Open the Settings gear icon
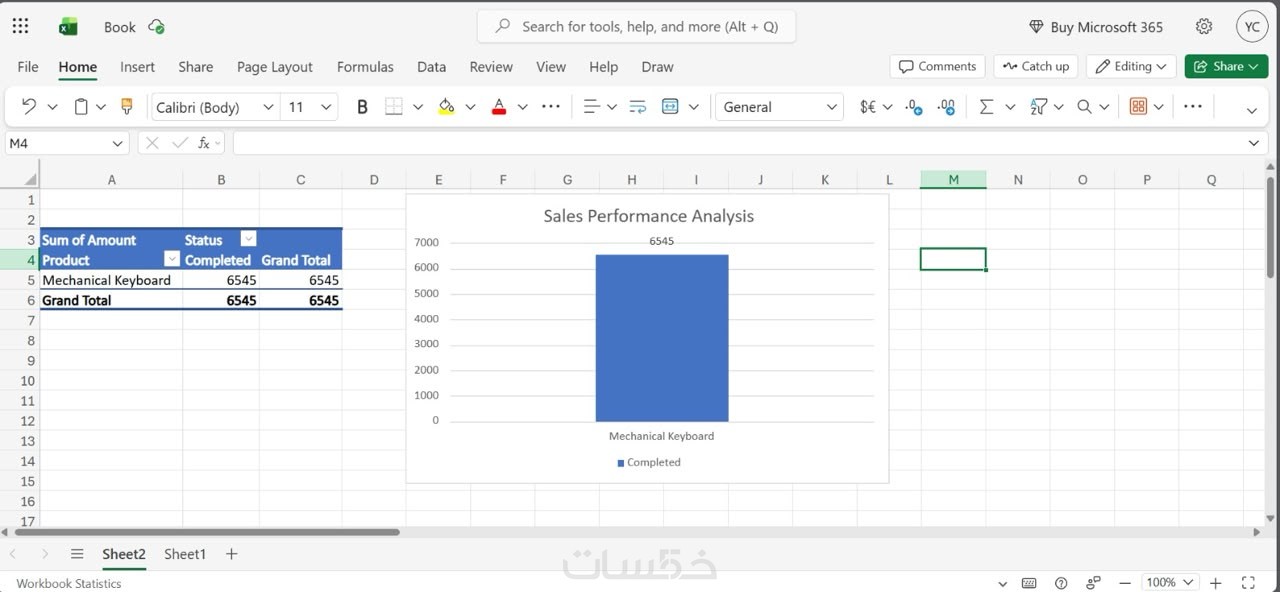Image resolution: width=1280 pixels, height=592 pixels. [1204, 27]
